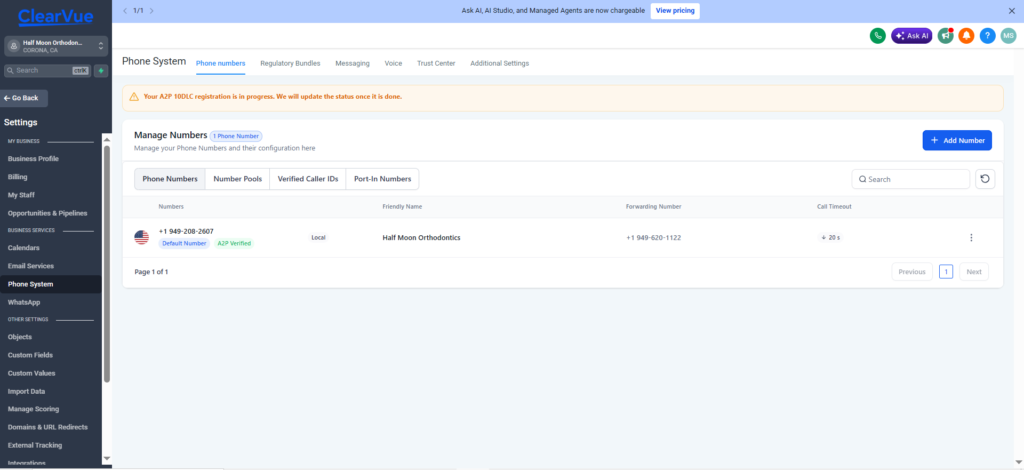The height and width of the screenshot is (470, 1024).
Task: Click the green lightning quick actions icon
Action: tap(101, 70)
